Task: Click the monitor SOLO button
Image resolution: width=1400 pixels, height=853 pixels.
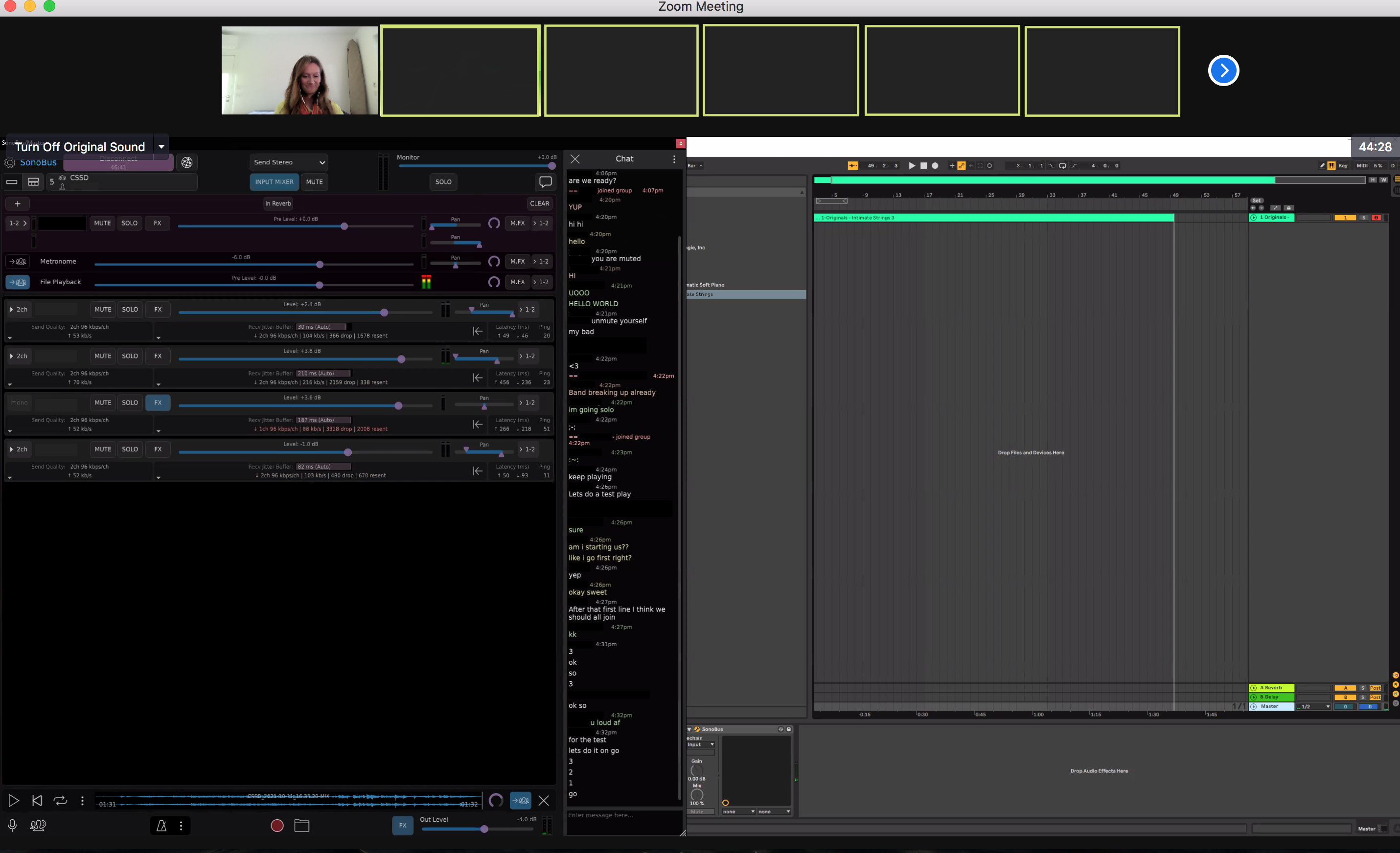Action: (443, 182)
